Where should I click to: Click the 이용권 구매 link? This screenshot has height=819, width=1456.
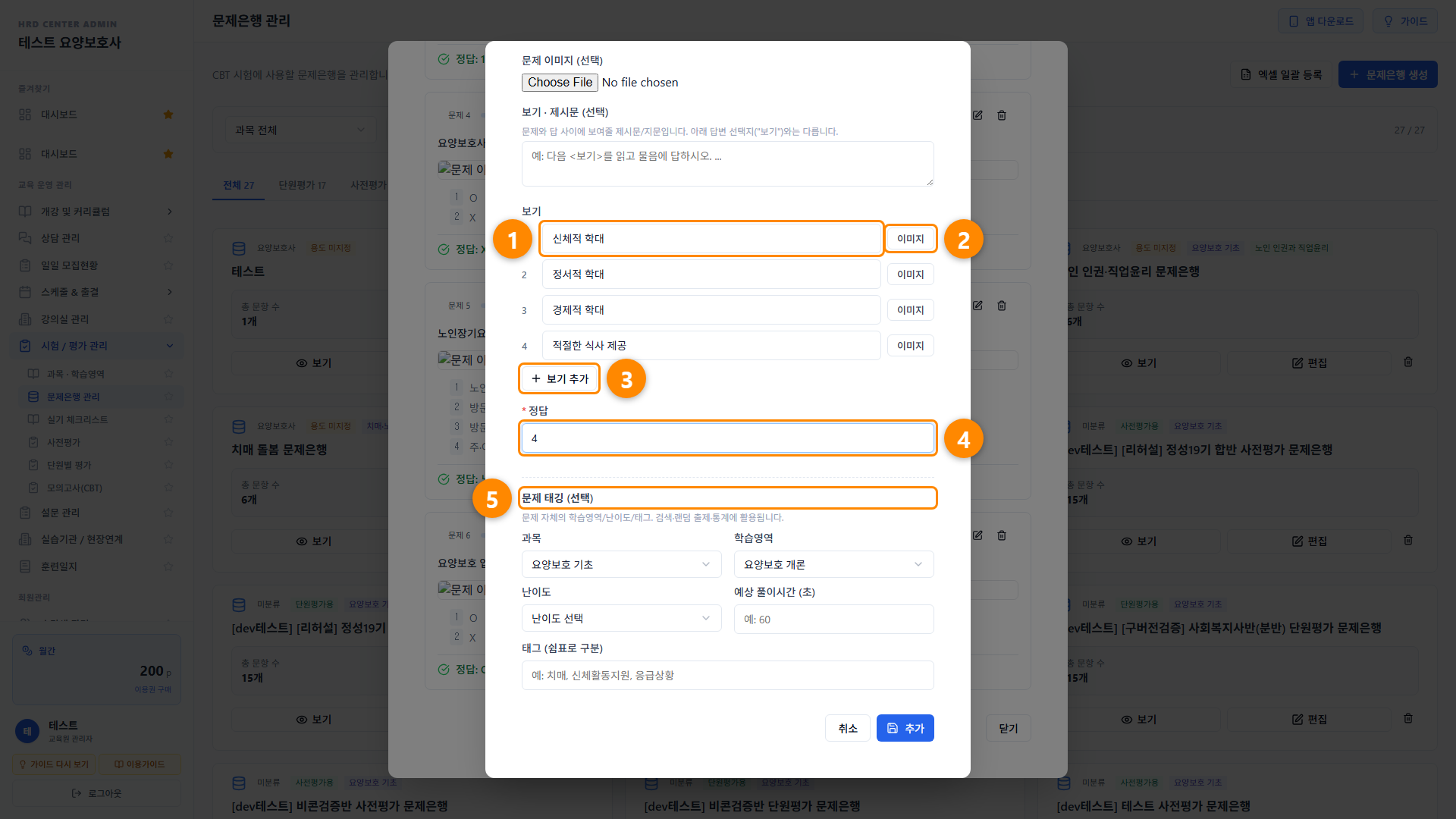click(x=152, y=689)
